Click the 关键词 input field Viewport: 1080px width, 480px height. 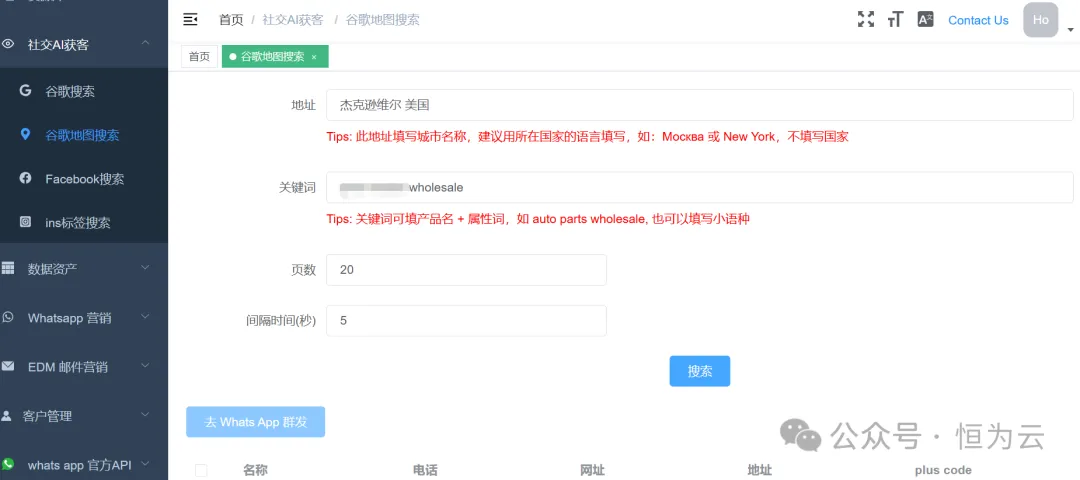point(700,187)
